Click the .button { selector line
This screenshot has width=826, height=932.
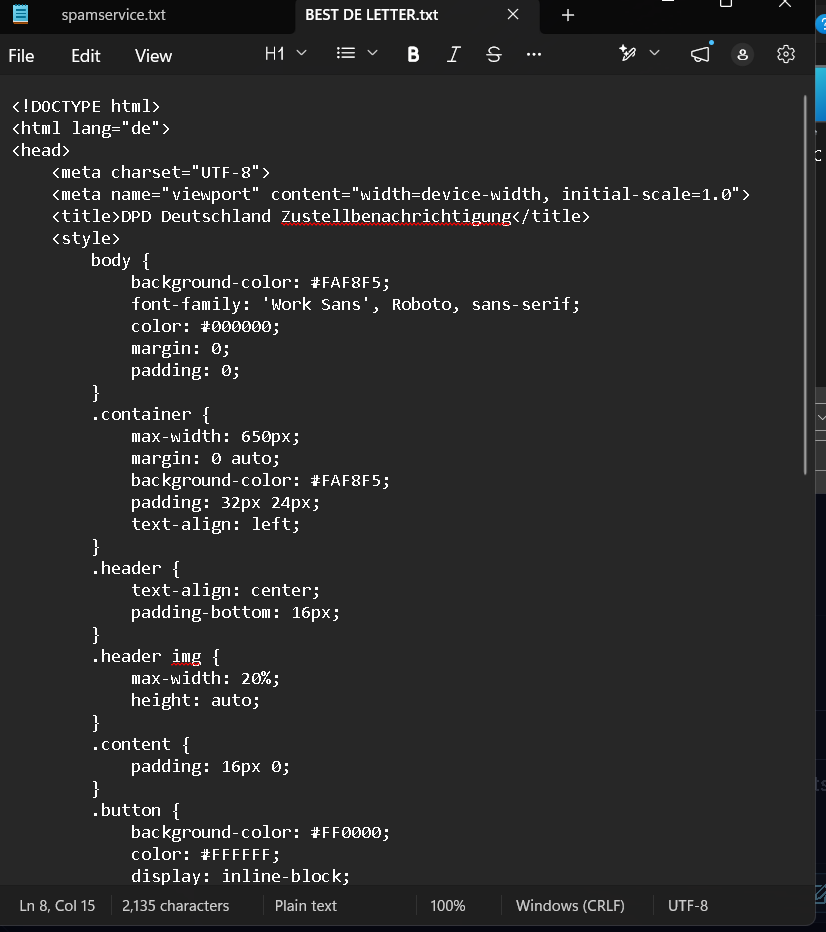(135, 810)
